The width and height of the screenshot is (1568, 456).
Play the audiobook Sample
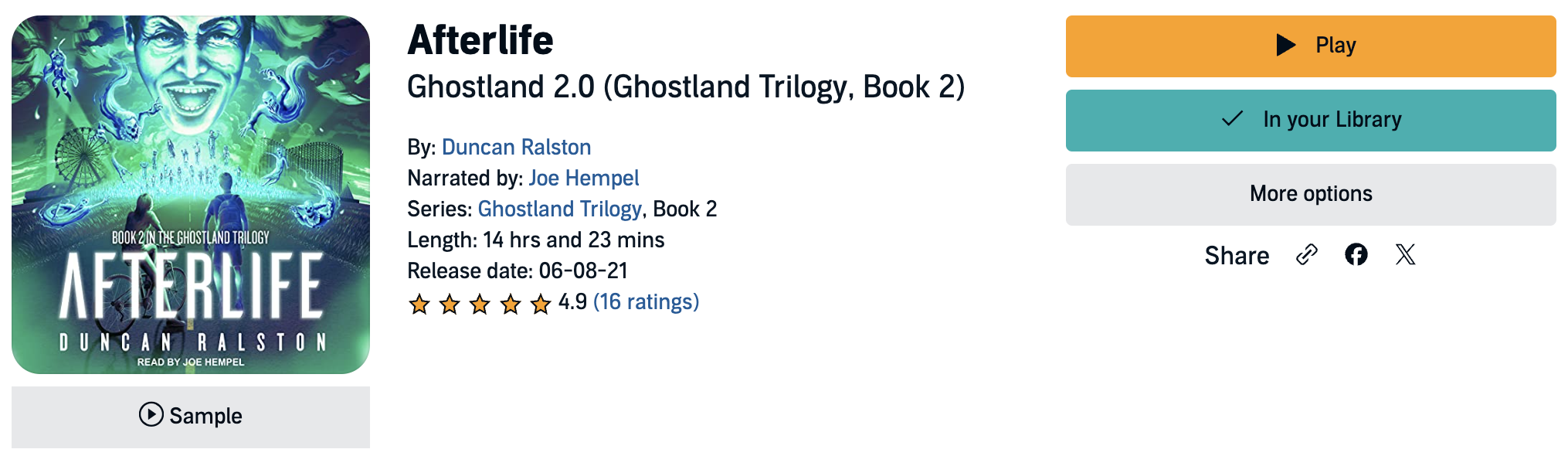pos(191,417)
